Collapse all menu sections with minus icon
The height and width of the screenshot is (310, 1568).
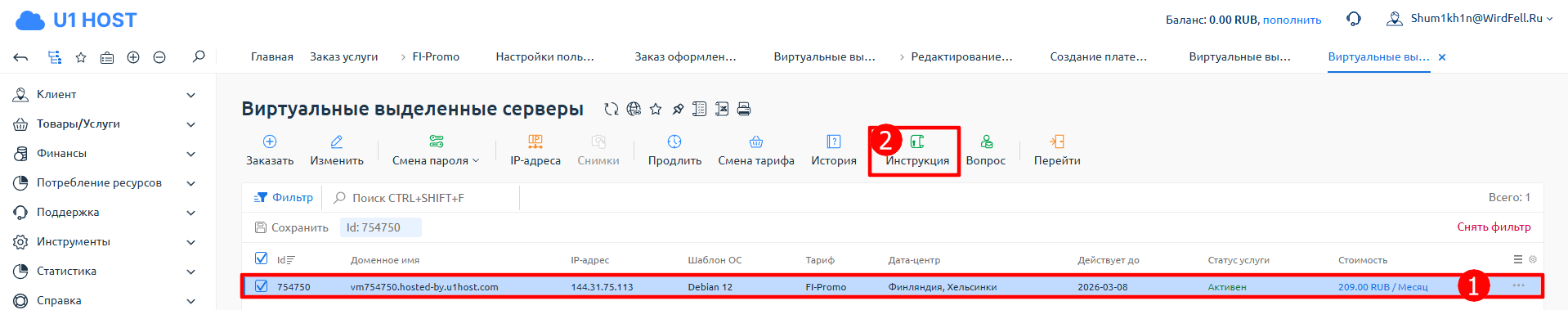159,57
